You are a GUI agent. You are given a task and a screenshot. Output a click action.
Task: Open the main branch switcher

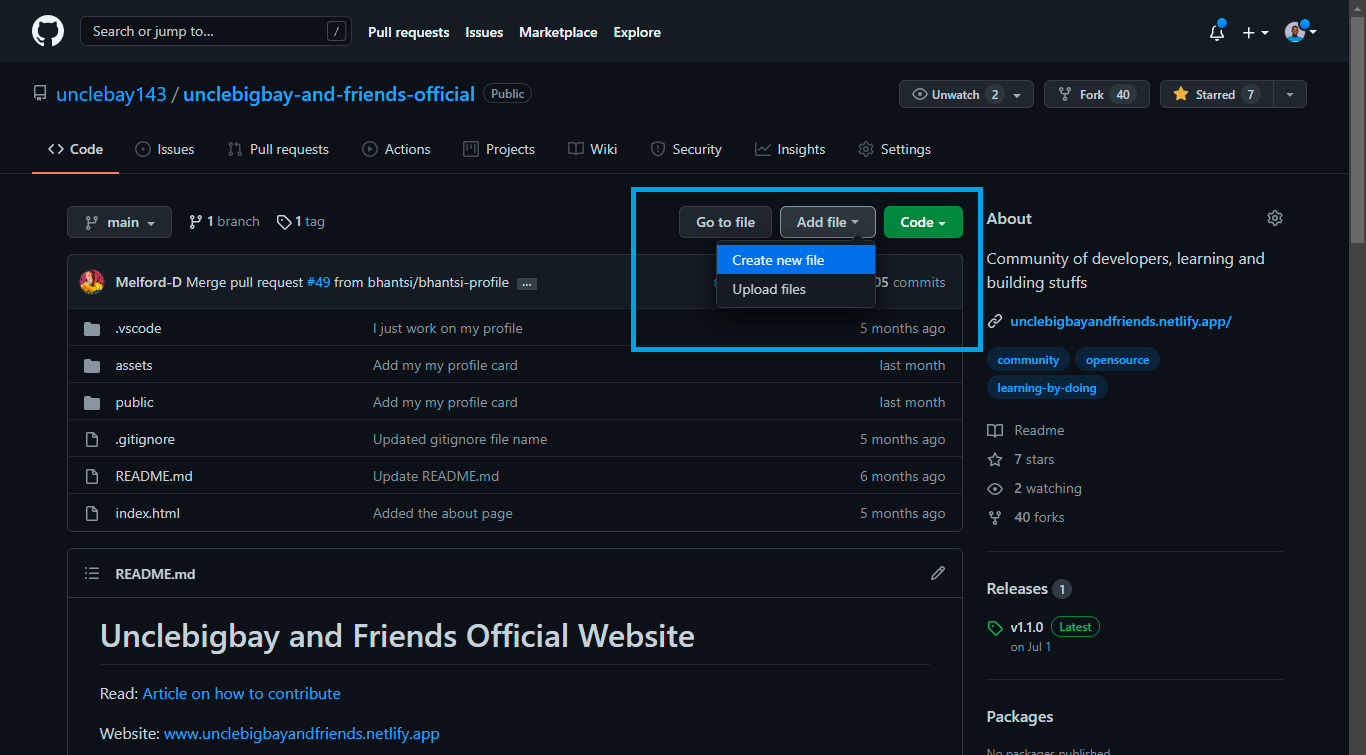119,222
